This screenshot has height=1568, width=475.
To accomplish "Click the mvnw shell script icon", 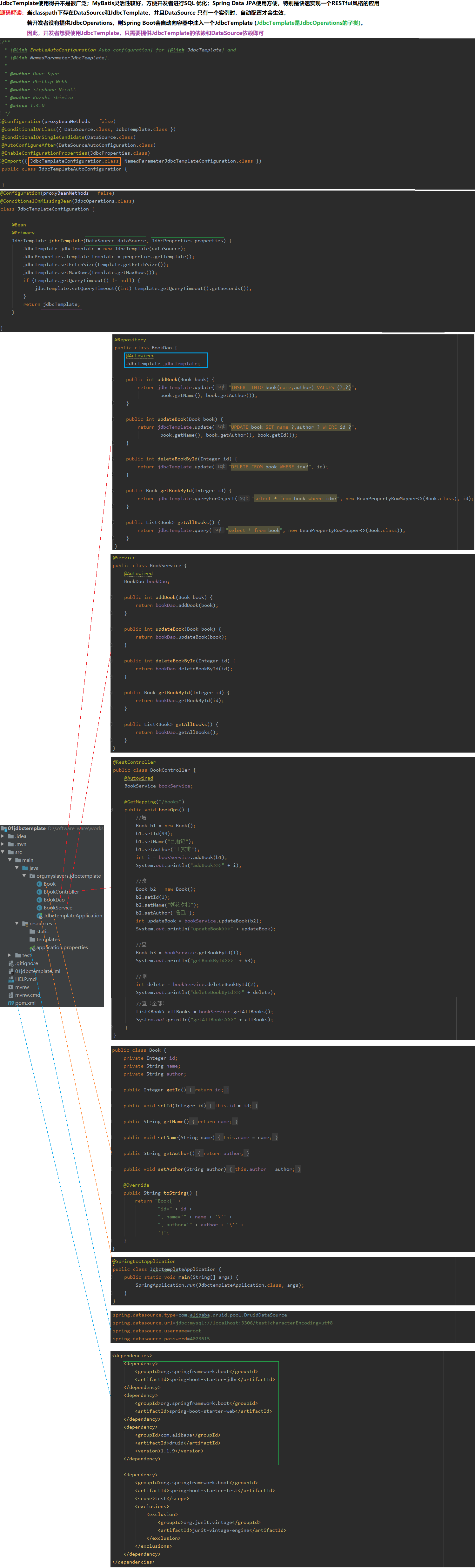I will click(11, 987).
